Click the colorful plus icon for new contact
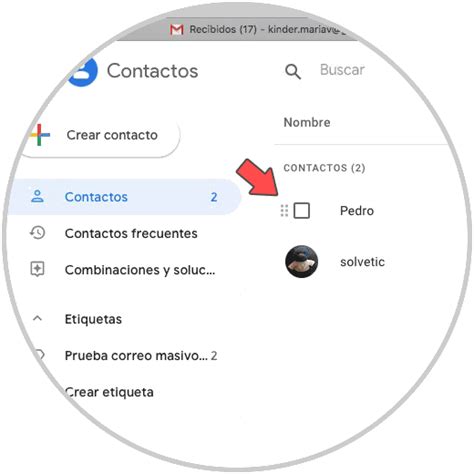Viewport: 474px width, 474px height. click(40, 135)
